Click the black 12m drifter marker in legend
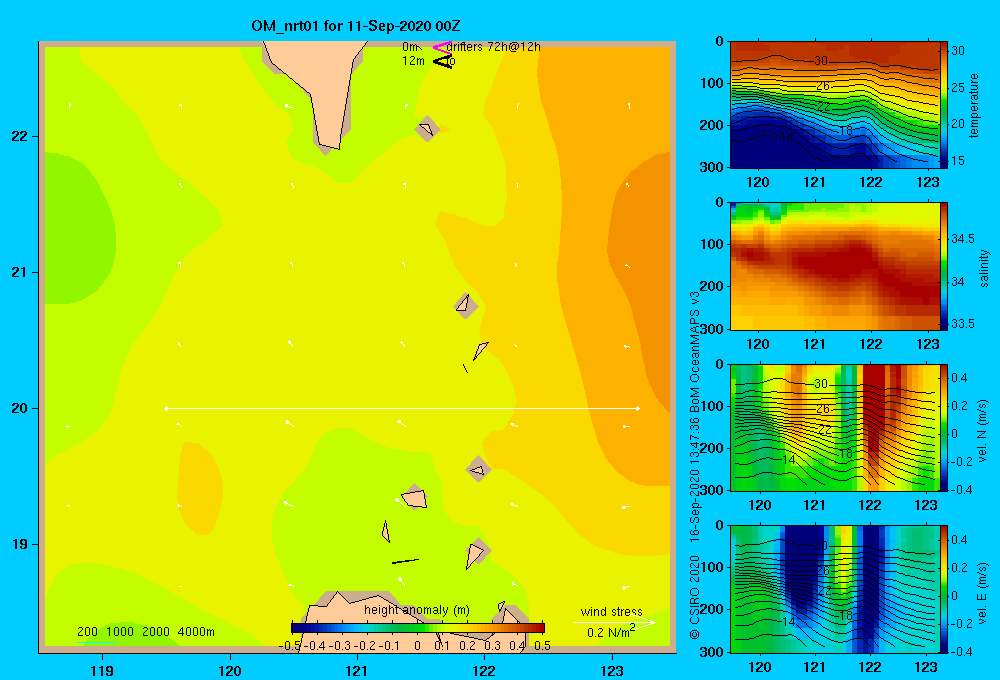1000x680 pixels. pos(443,61)
